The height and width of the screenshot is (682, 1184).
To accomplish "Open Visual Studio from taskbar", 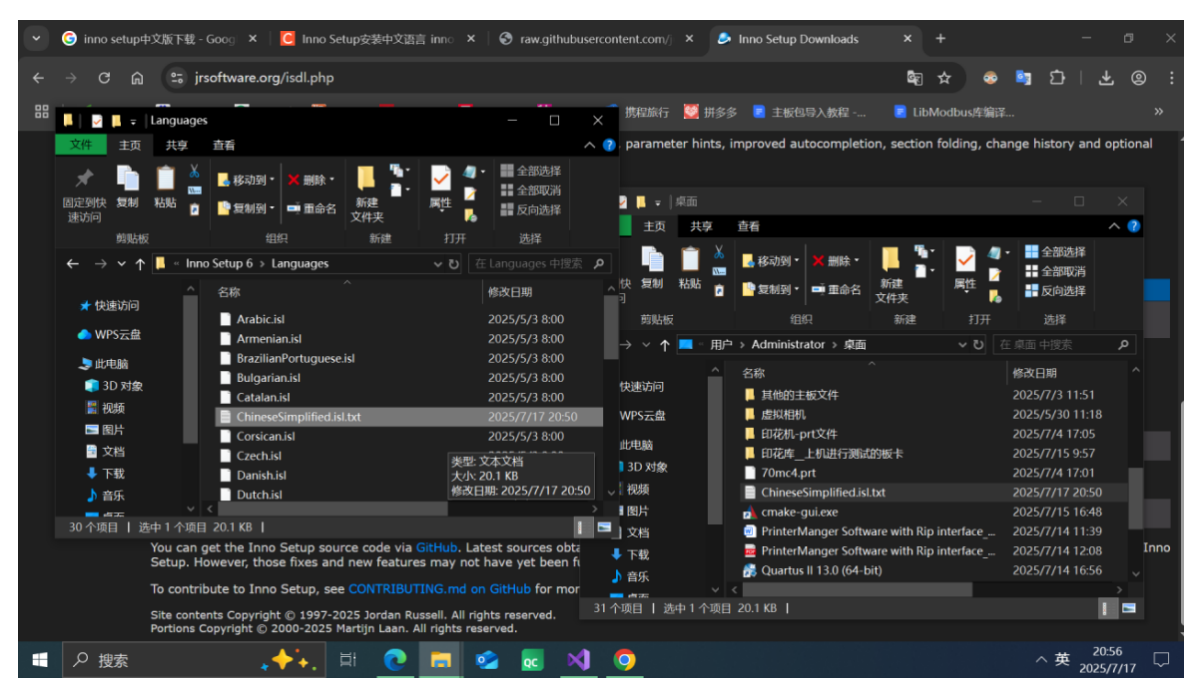I will tap(578, 659).
